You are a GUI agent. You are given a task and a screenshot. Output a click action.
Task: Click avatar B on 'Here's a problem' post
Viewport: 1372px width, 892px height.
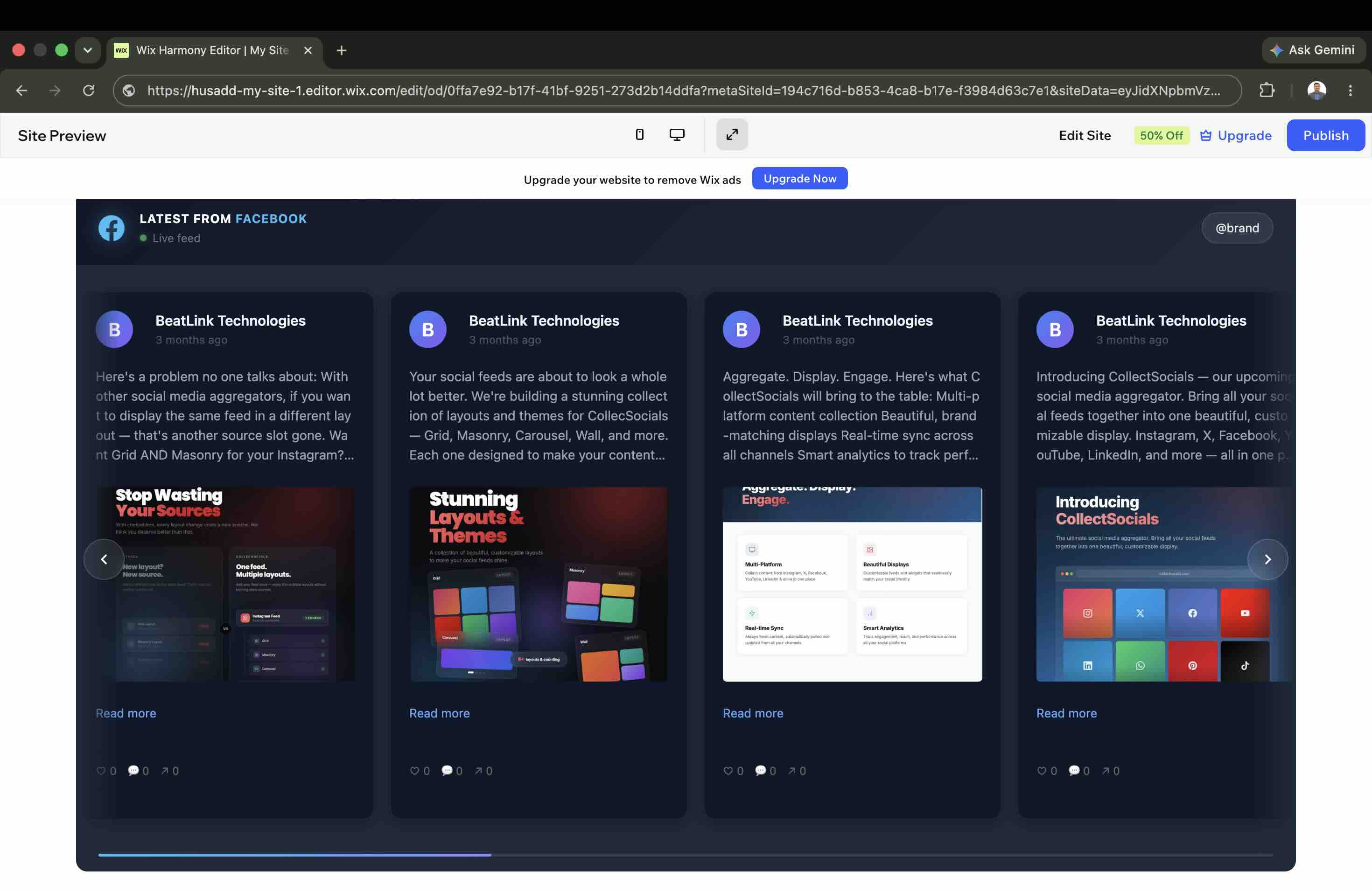[114, 330]
